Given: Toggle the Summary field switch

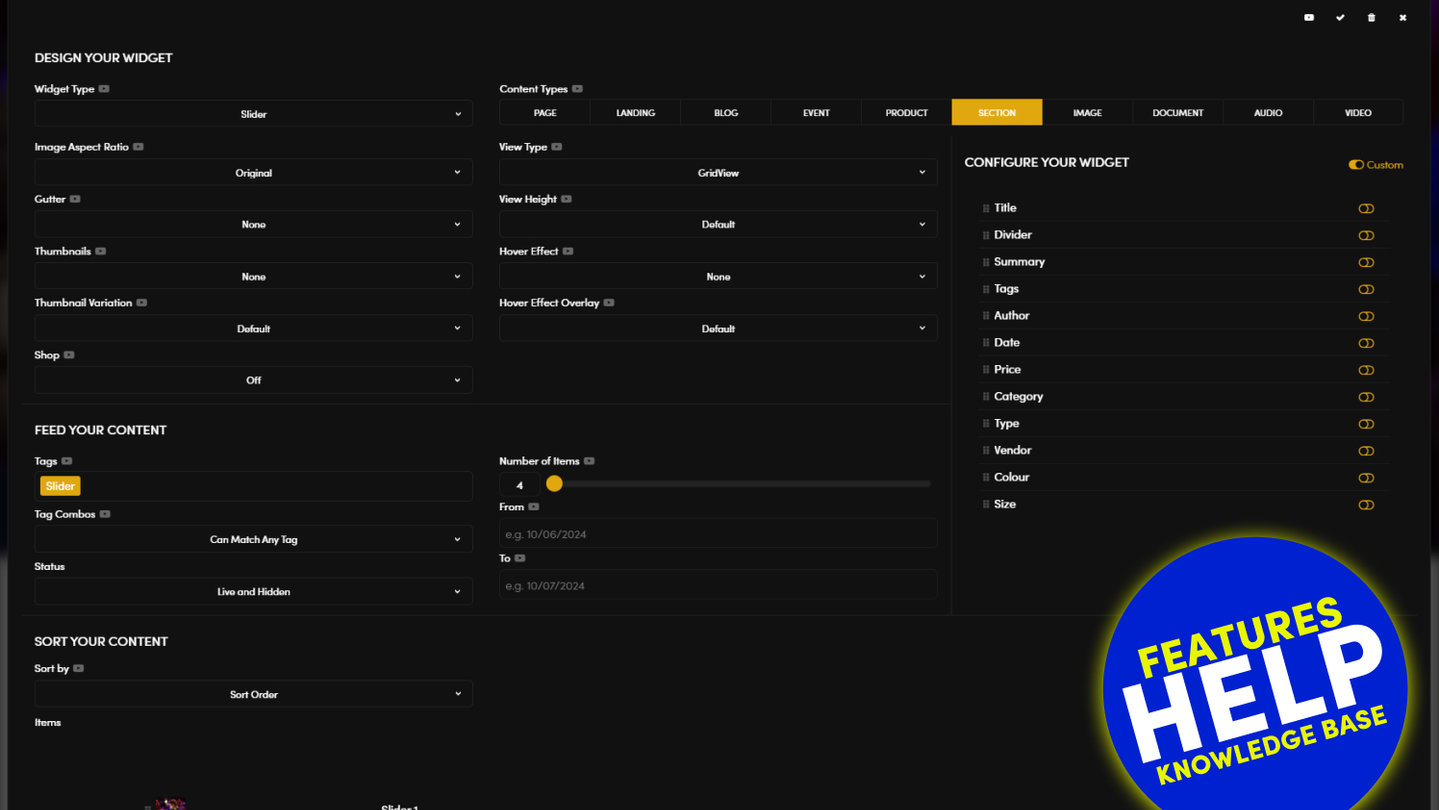Looking at the screenshot, I should point(1366,263).
